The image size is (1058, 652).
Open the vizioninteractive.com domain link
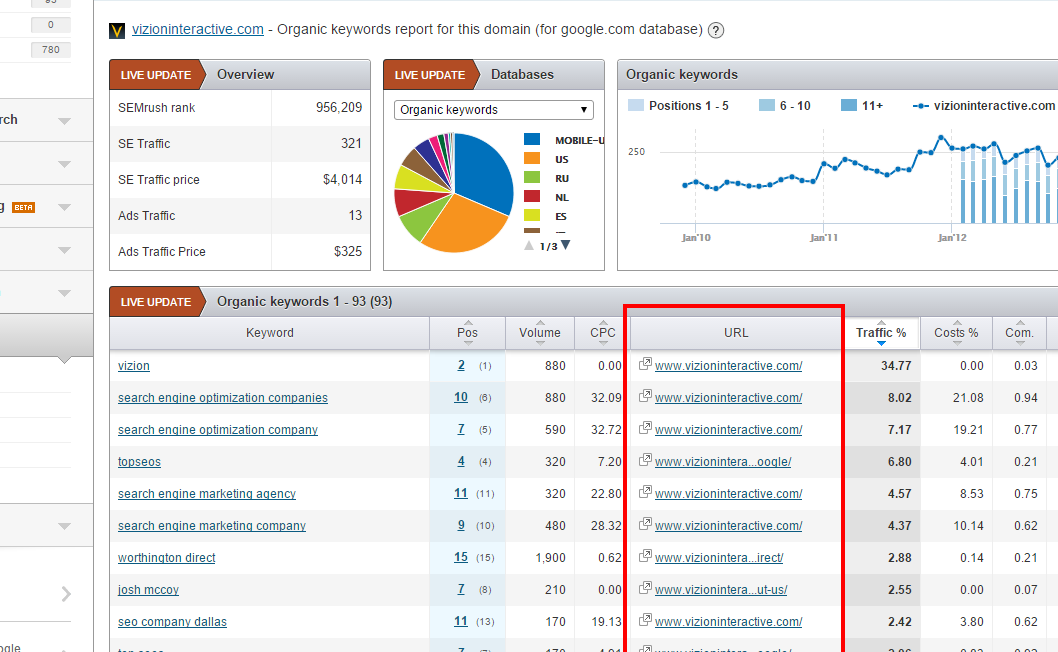click(x=197, y=30)
